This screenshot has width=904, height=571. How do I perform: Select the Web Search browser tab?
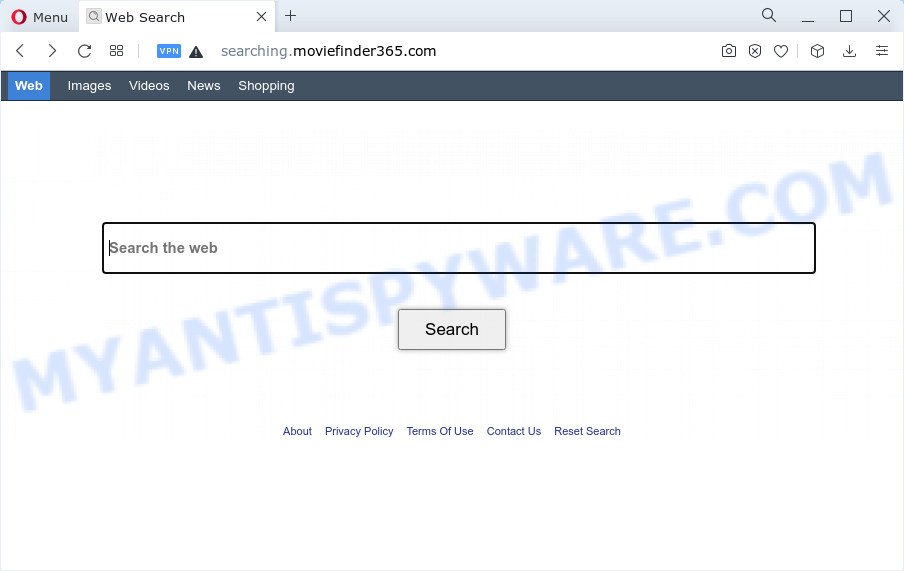click(176, 17)
